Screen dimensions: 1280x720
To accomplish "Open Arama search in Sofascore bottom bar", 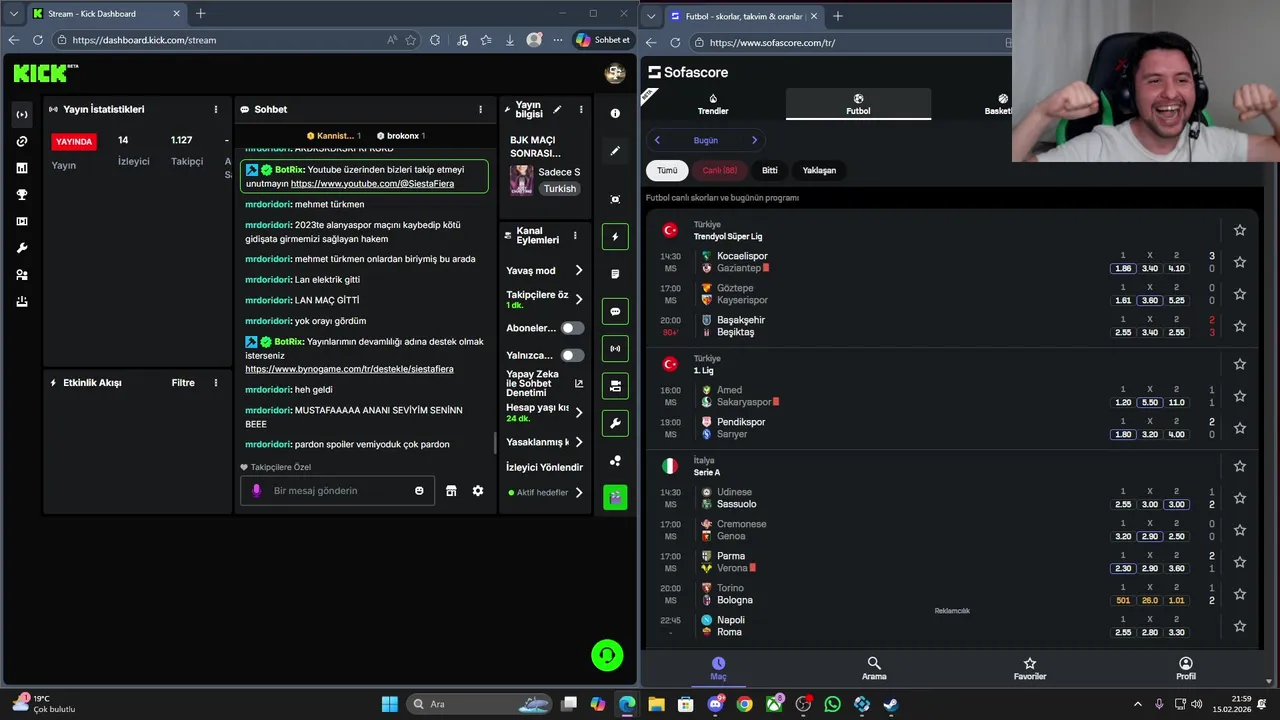I will tap(874, 669).
